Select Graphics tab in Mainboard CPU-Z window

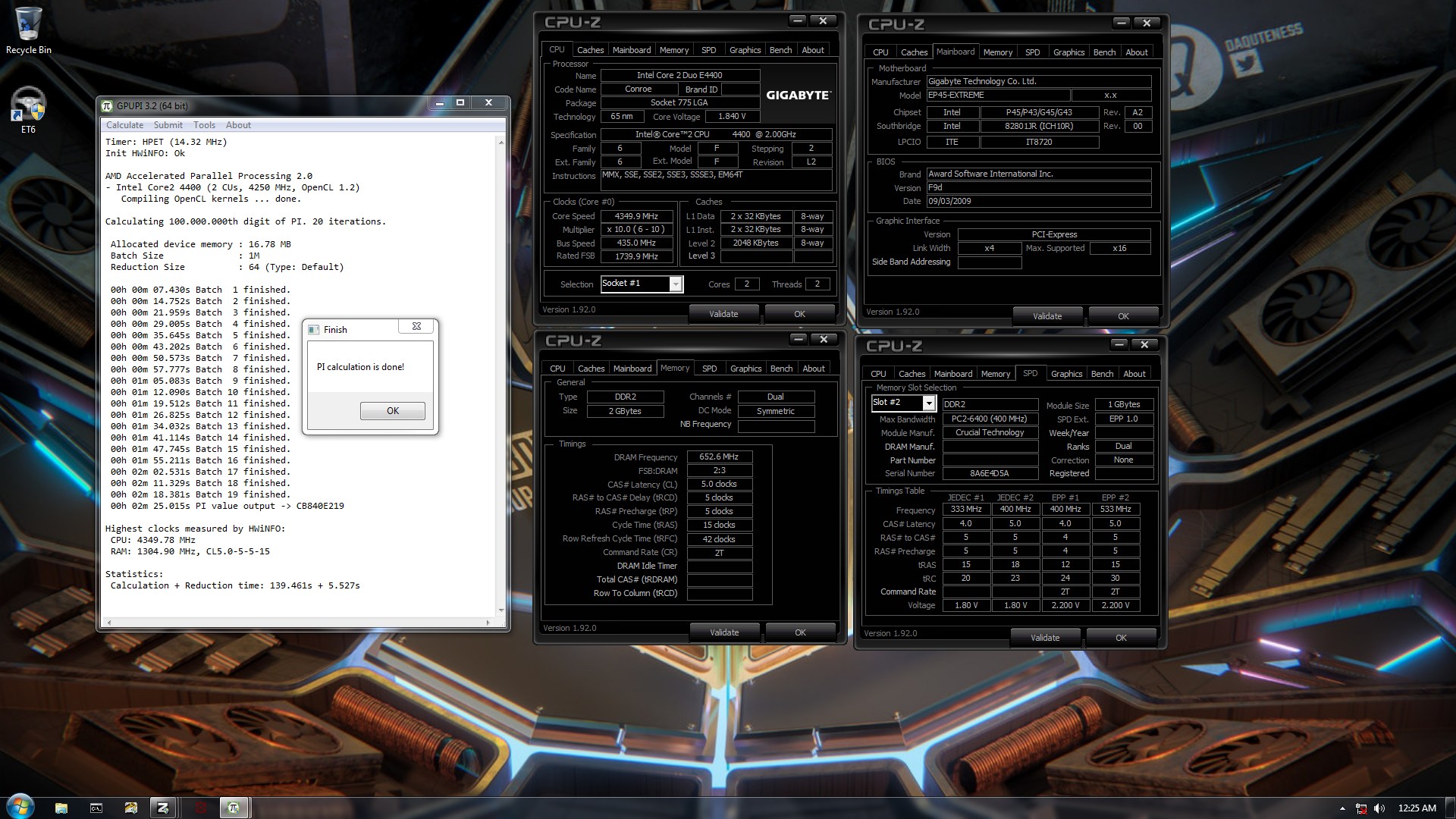(1068, 52)
